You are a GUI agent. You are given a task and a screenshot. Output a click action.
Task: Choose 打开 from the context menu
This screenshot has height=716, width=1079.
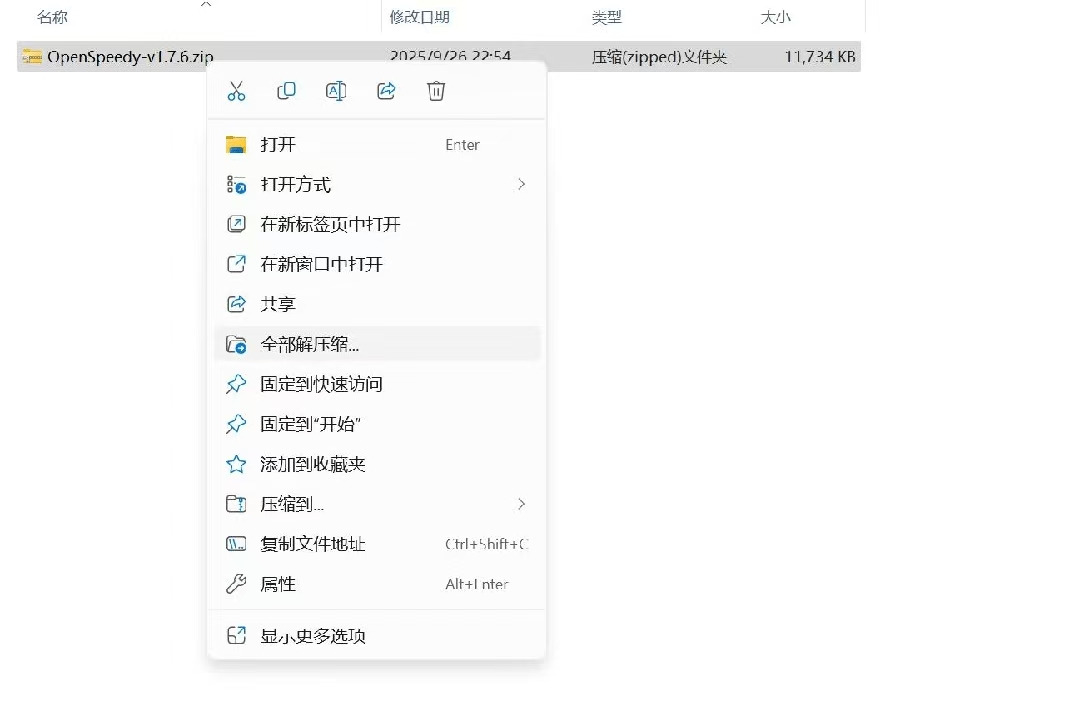[x=278, y=144]
